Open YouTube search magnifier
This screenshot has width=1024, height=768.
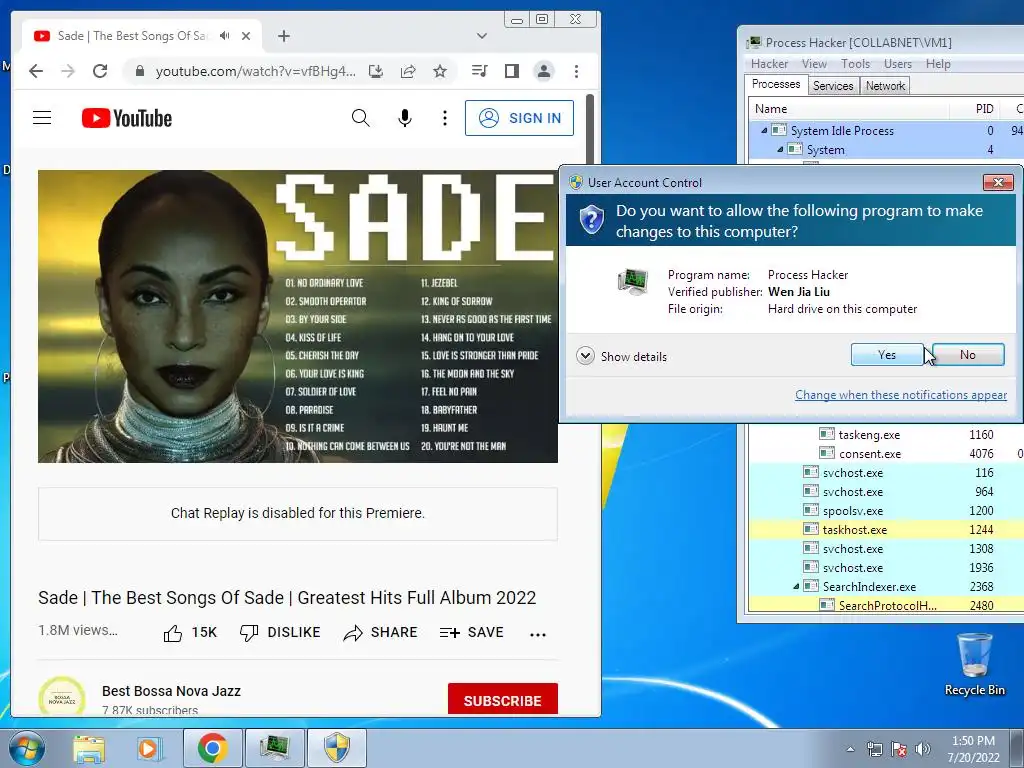pos(360,118)
